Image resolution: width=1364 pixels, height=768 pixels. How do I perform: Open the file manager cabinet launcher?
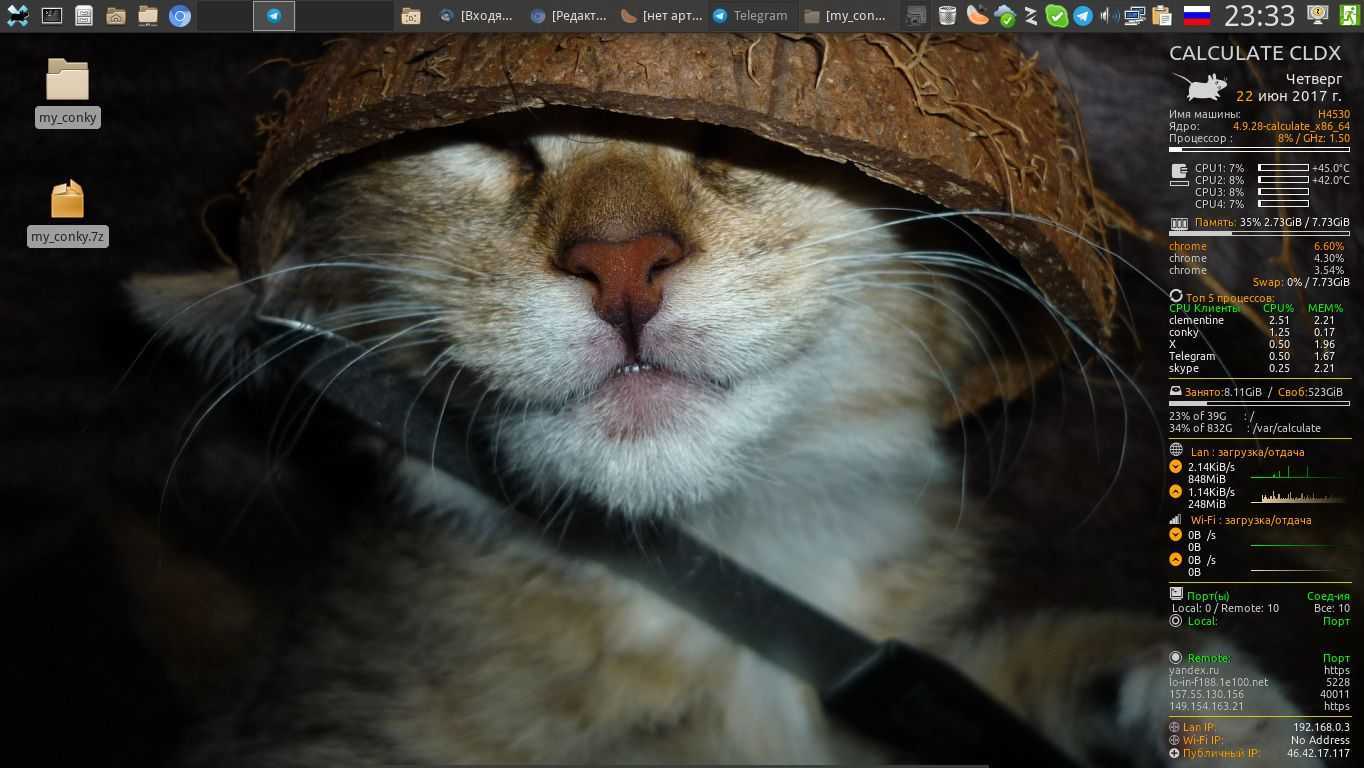pos(84,15)
